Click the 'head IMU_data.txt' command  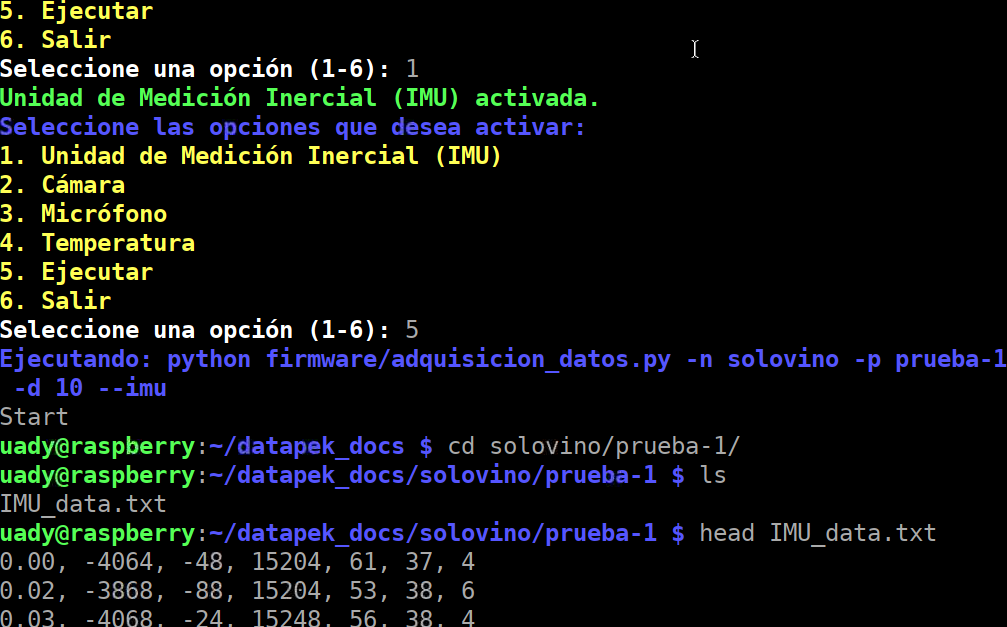click(818, 533)
